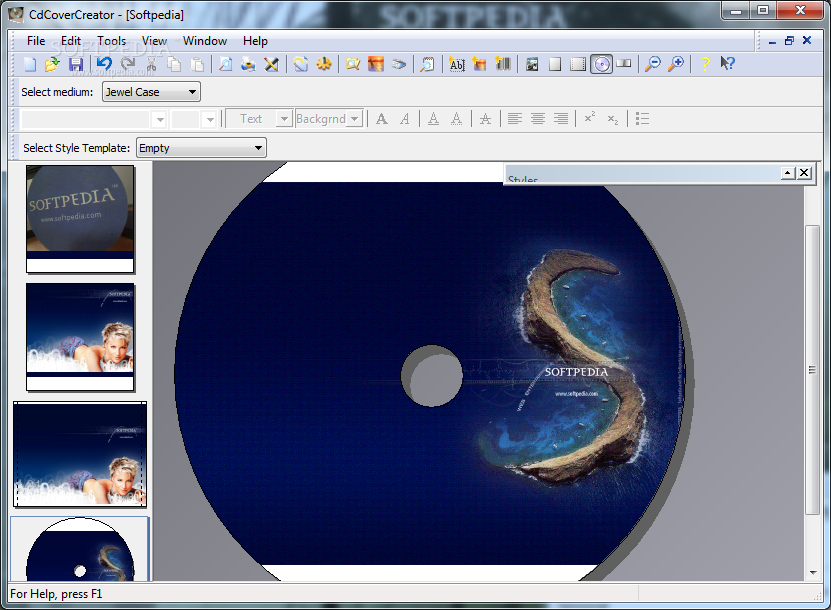Center align the text
Image resolution: width=831 pixels, height=610 pixels.
click(x=537, y=119)
